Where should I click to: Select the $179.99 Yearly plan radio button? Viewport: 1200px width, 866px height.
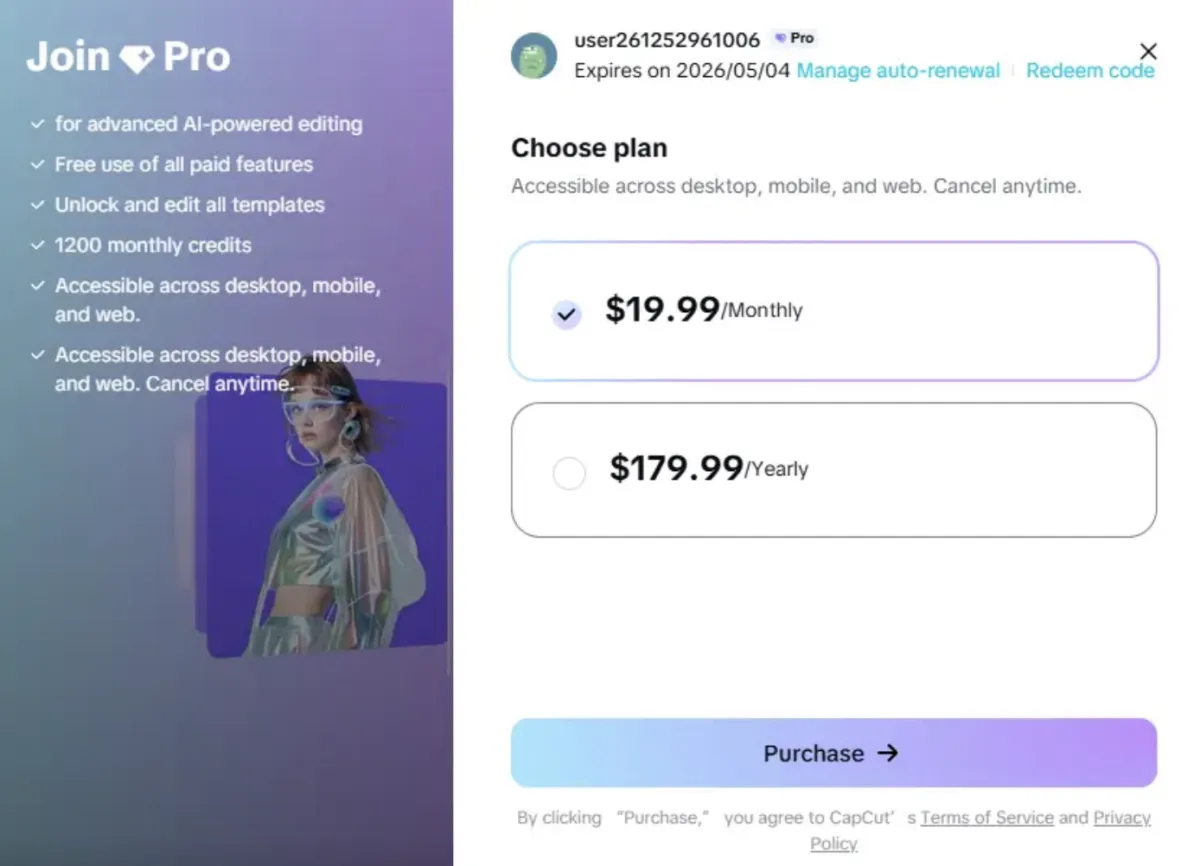pyautogui.click(x=569, y=473)
